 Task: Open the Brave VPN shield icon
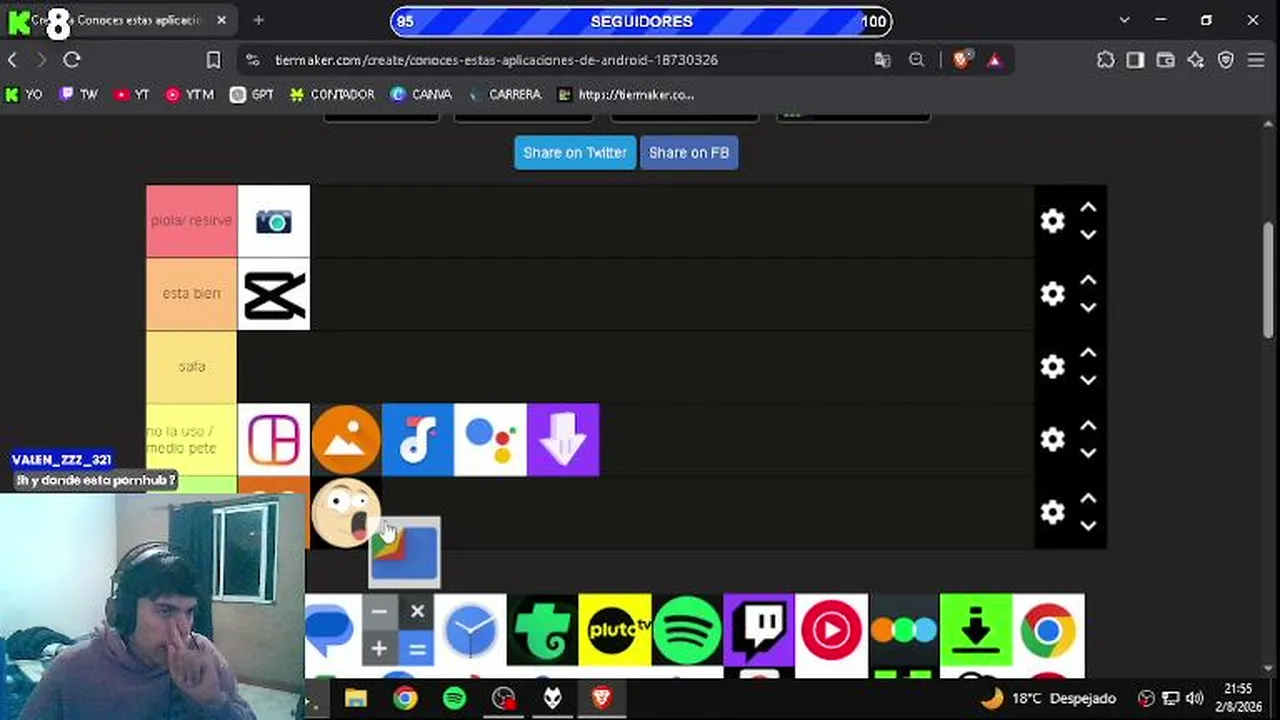pos(1226,60)
